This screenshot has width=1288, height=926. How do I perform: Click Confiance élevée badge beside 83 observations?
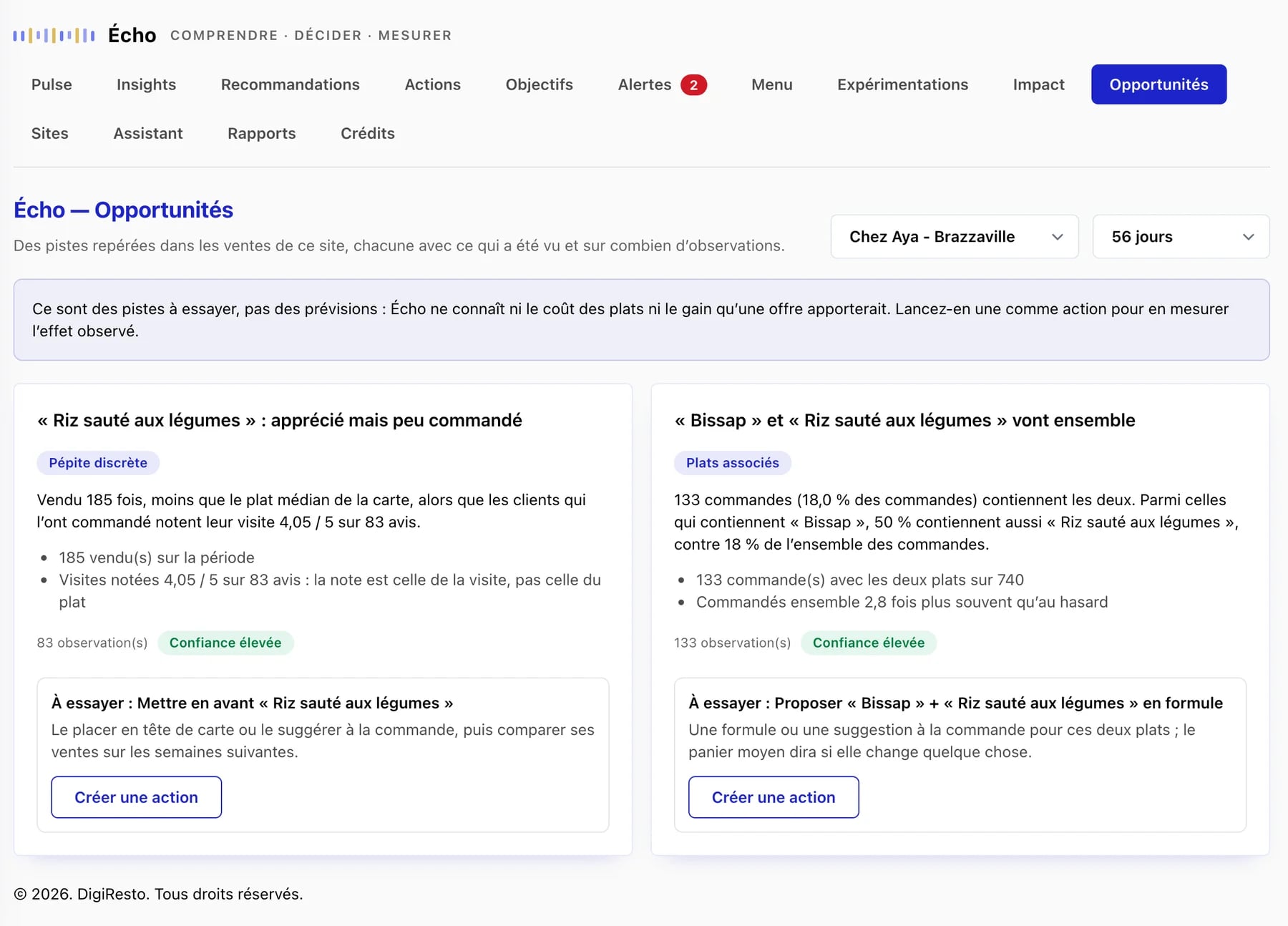(225, 643)
